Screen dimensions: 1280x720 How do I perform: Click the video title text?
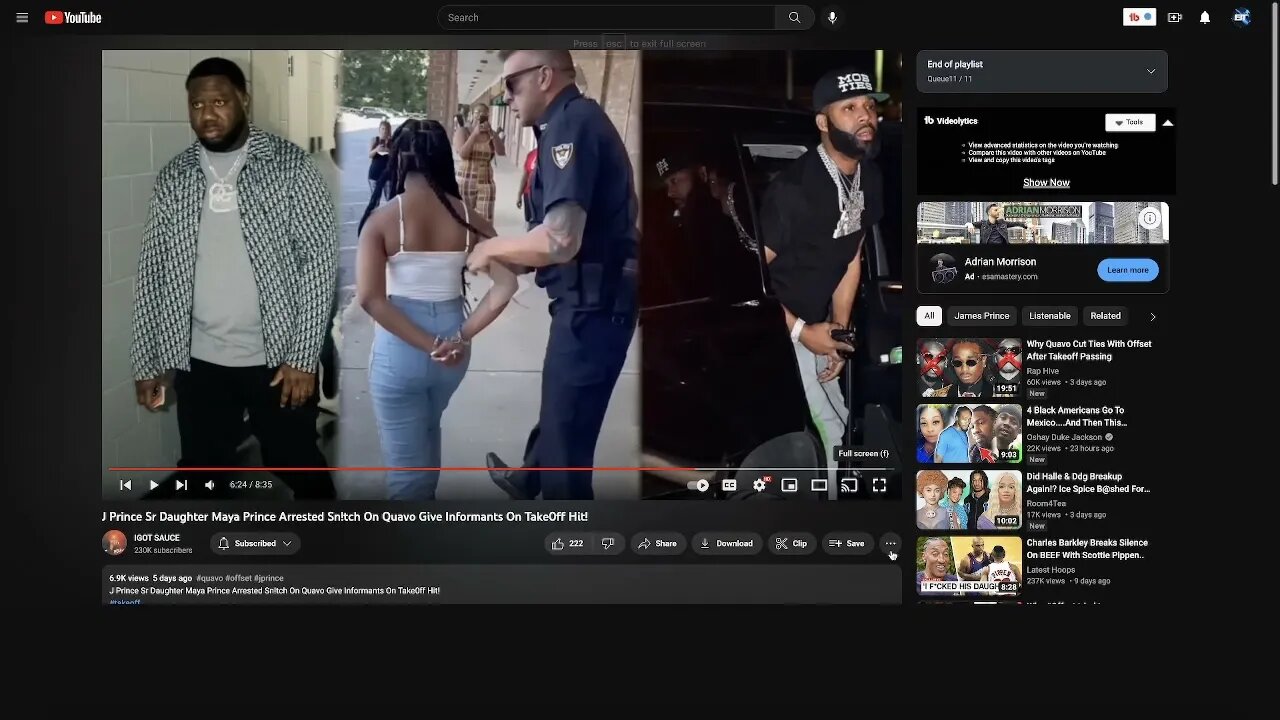345,517
